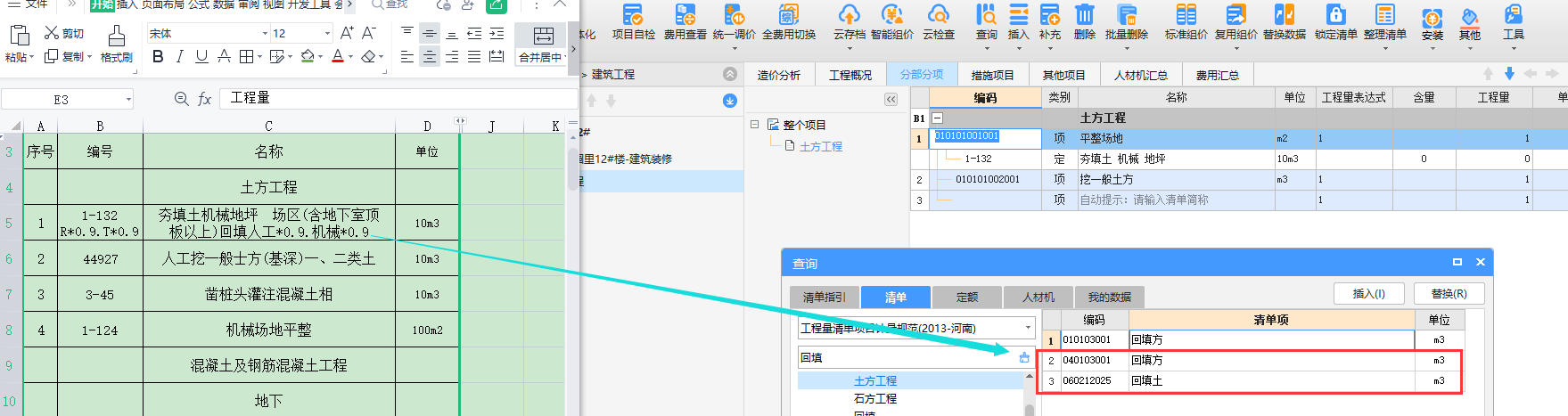Toggle center horizontal alignment

pyautogui.click(x=430, y=56)
